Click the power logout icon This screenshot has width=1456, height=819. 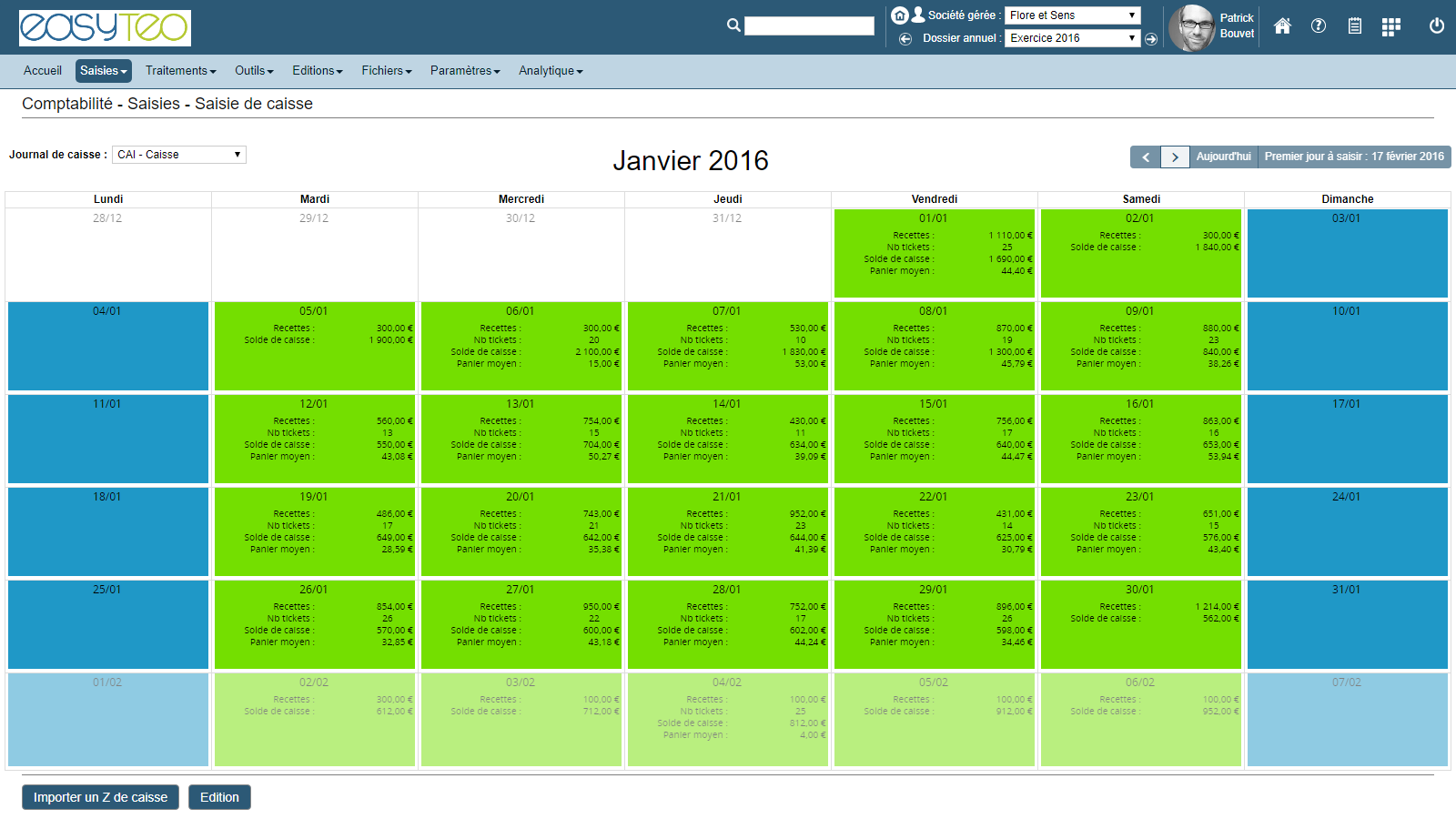click(1437, 26)
